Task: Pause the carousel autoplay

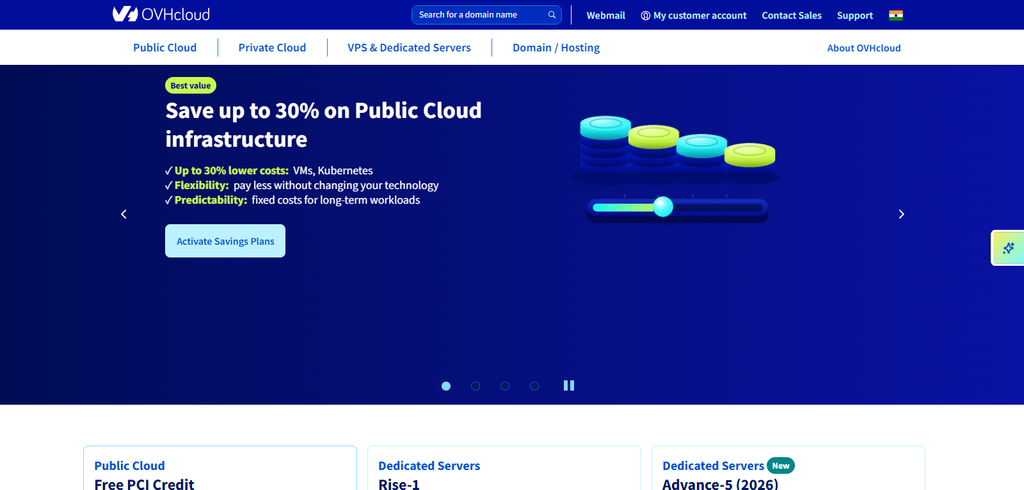Action: [569, 385]
